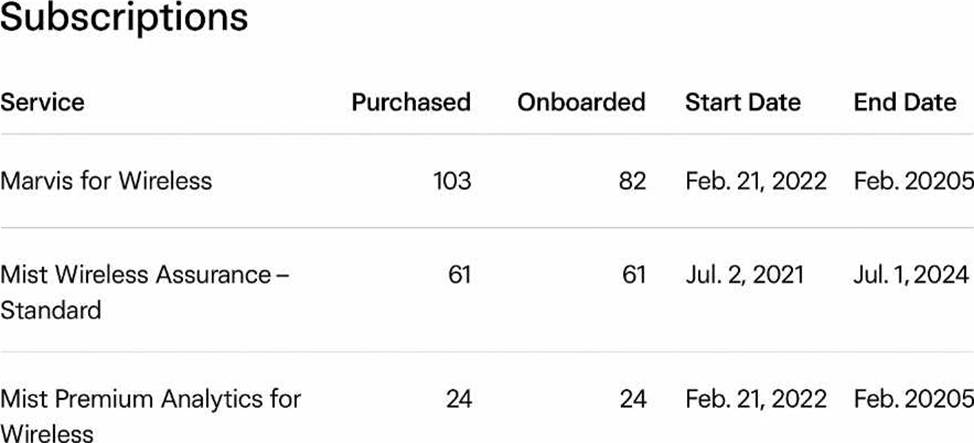Image resolution: width=974 pixels, height=443 pixels.
Task: Click onboarded count 61 for Wireless Assurance
Action: tap(634, 274)
